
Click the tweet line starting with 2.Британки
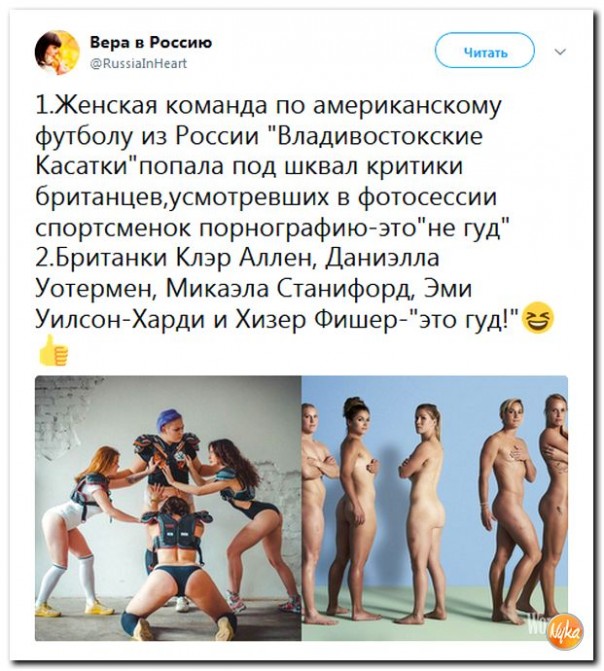[x=238, y=258]
